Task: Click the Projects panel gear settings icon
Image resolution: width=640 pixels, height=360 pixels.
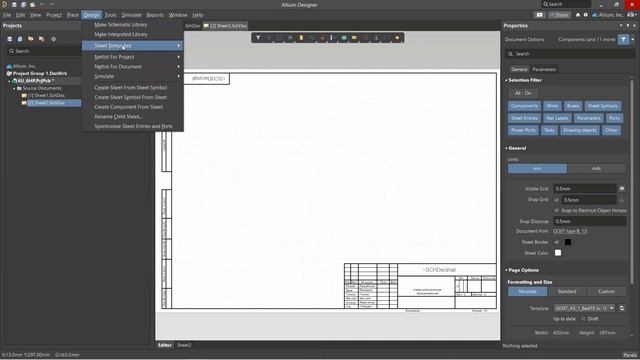Action: point(53,39)
